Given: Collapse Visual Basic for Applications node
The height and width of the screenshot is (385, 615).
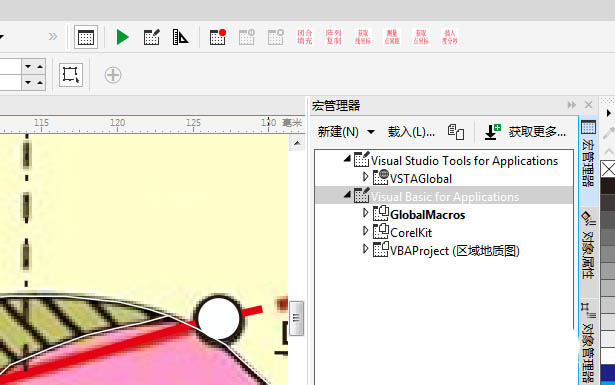Looking at the screenshot, I should coord(347,194).
